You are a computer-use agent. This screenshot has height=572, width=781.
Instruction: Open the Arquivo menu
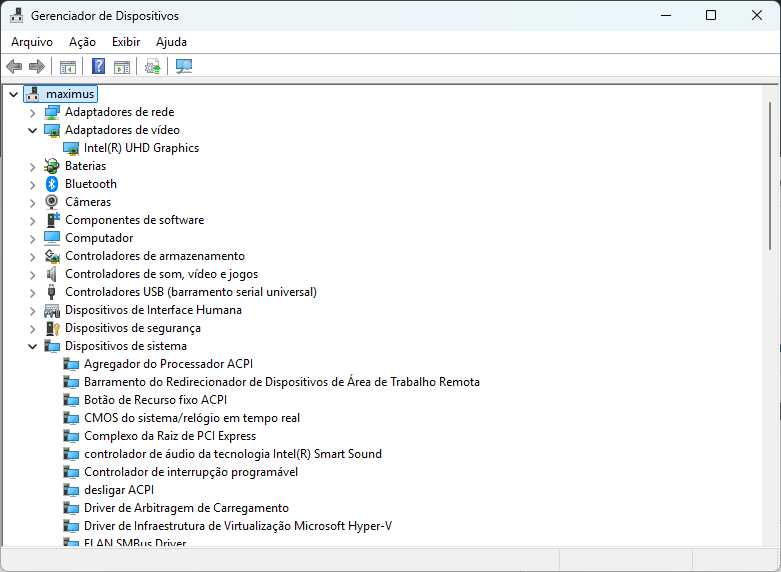[32, 42]
